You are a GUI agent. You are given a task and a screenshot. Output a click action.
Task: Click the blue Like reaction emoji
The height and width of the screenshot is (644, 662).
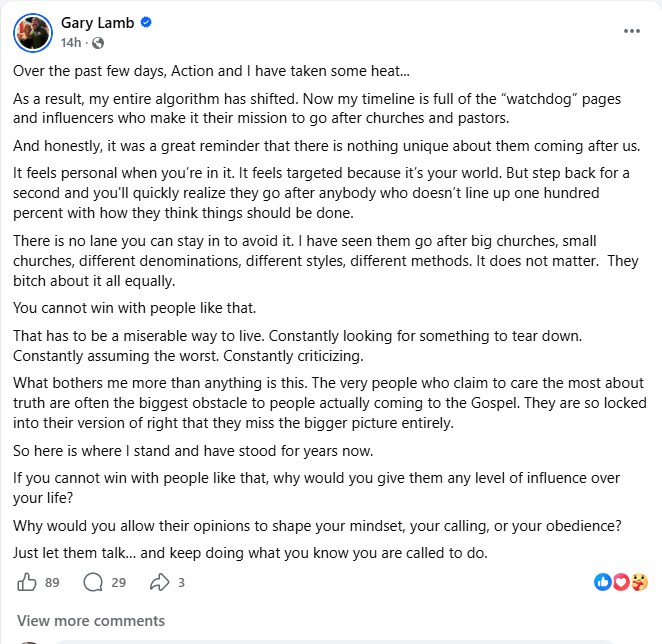pyautogui.click(x=602, y=582)
